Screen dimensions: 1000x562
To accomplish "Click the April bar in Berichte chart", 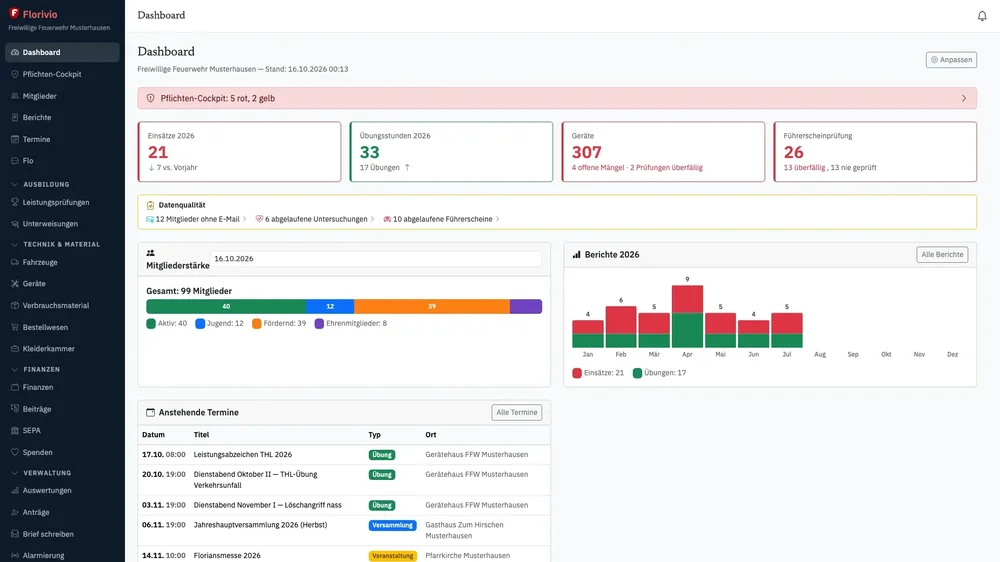I will click(x=687, y=316).
